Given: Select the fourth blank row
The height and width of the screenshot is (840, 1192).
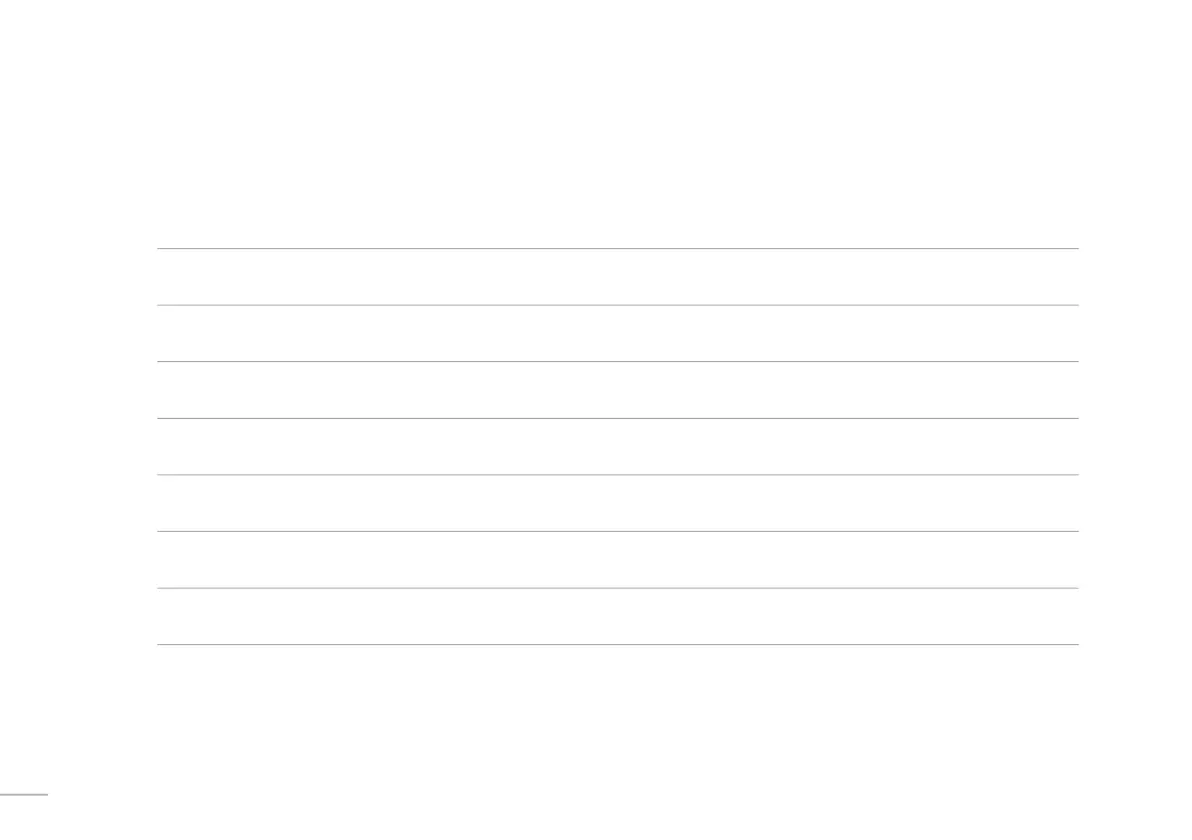Looking at the screenshot, I should pyautogui.click(x=617, y=446).
